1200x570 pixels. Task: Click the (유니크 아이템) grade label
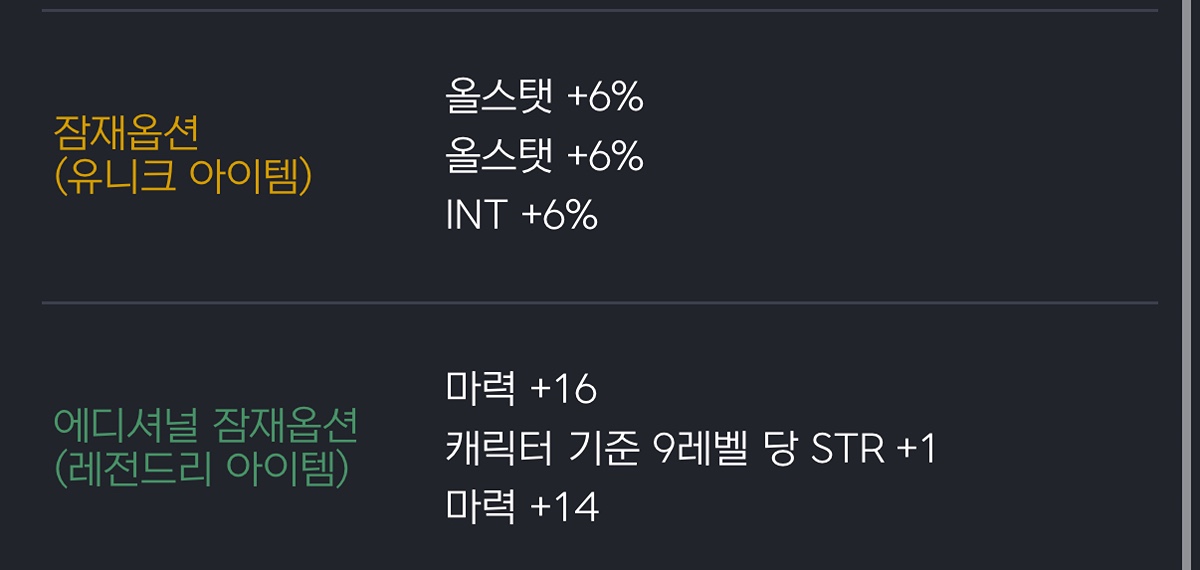[x=183, y=177]
